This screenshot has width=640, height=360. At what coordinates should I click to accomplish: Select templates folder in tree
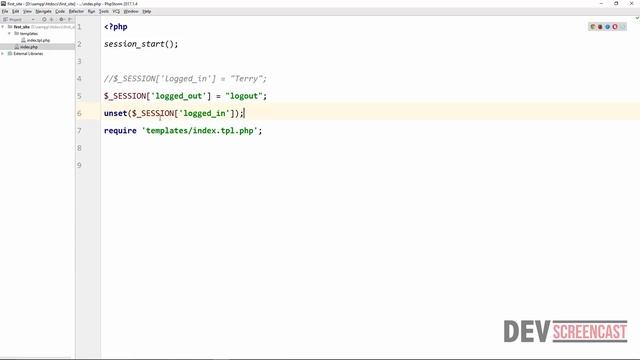[29, 33]
